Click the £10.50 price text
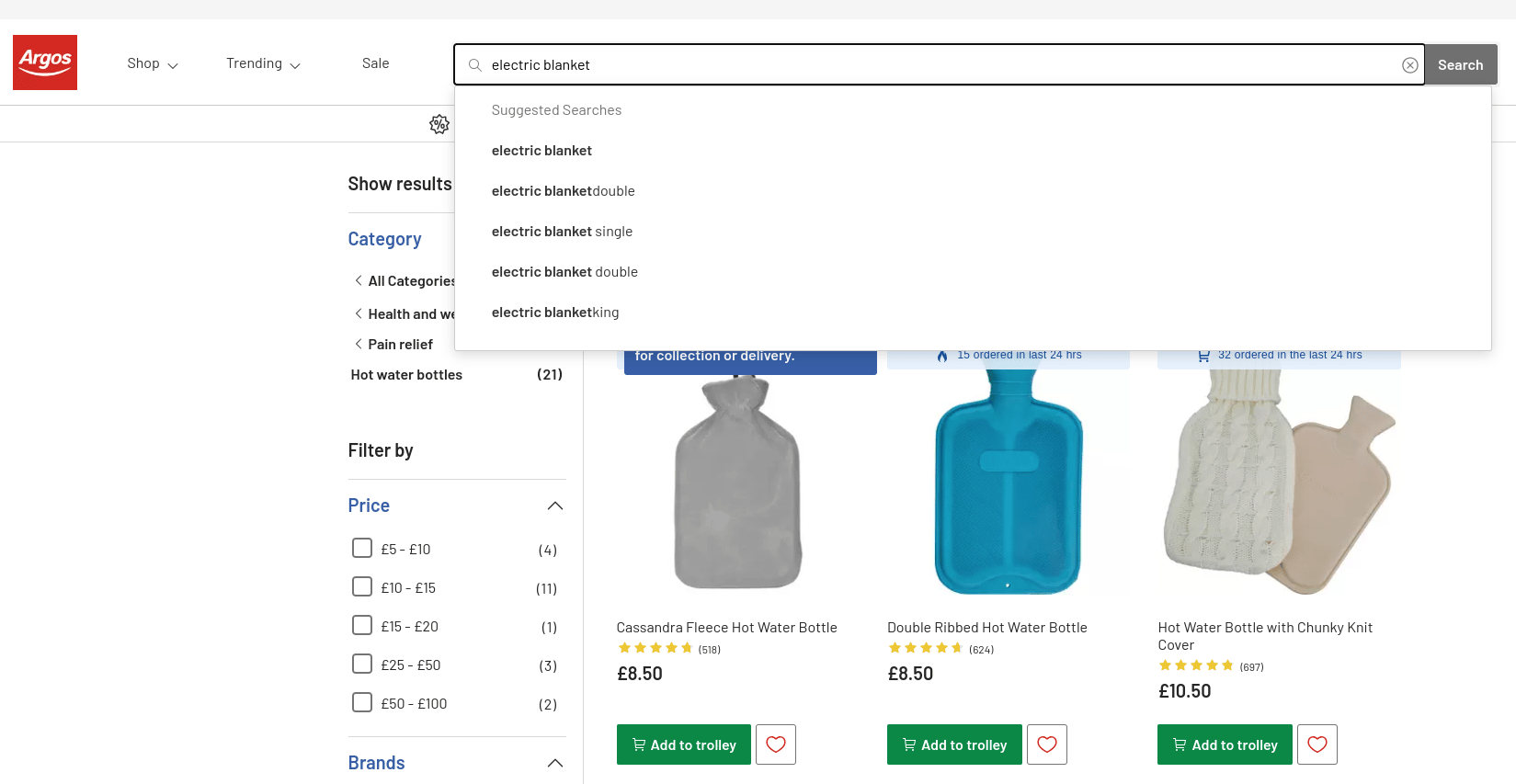This screenshot has width=1516, height=784. coord(1184,691)
